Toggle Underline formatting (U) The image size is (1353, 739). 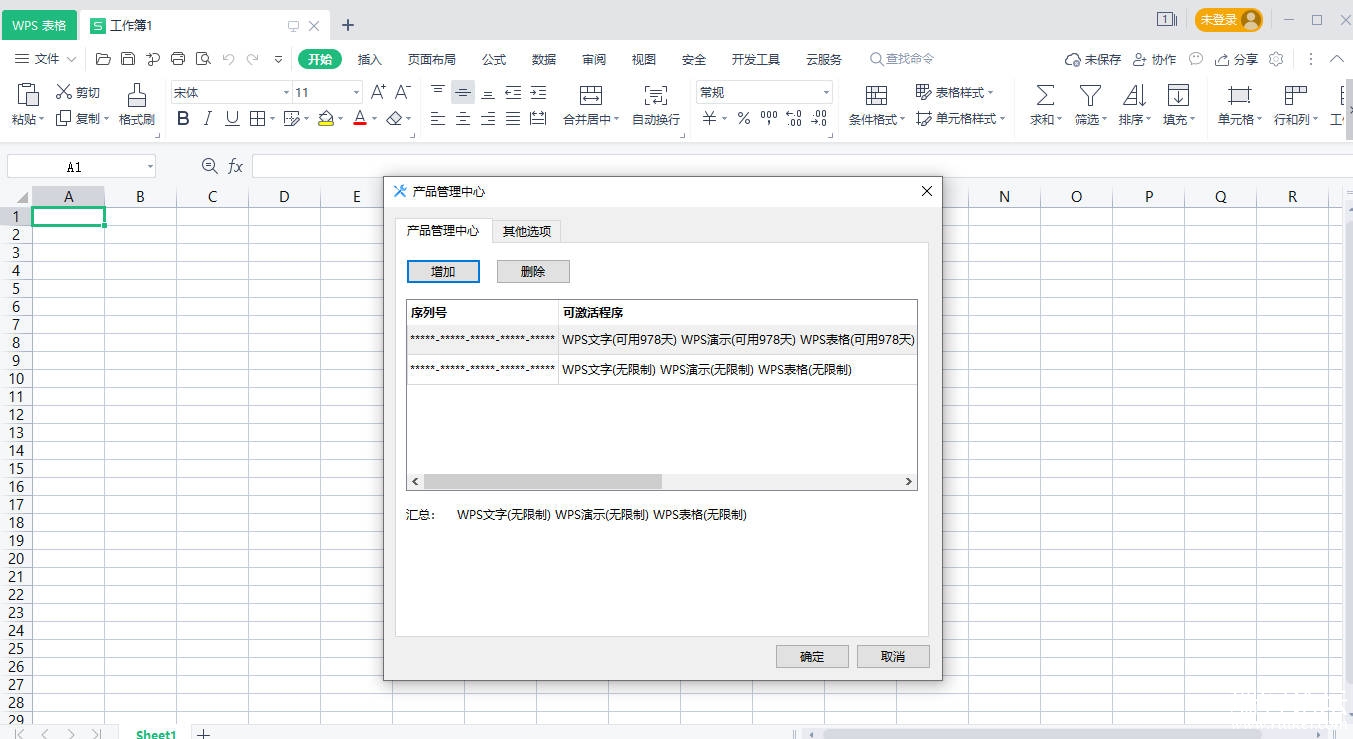pos(232,119)
